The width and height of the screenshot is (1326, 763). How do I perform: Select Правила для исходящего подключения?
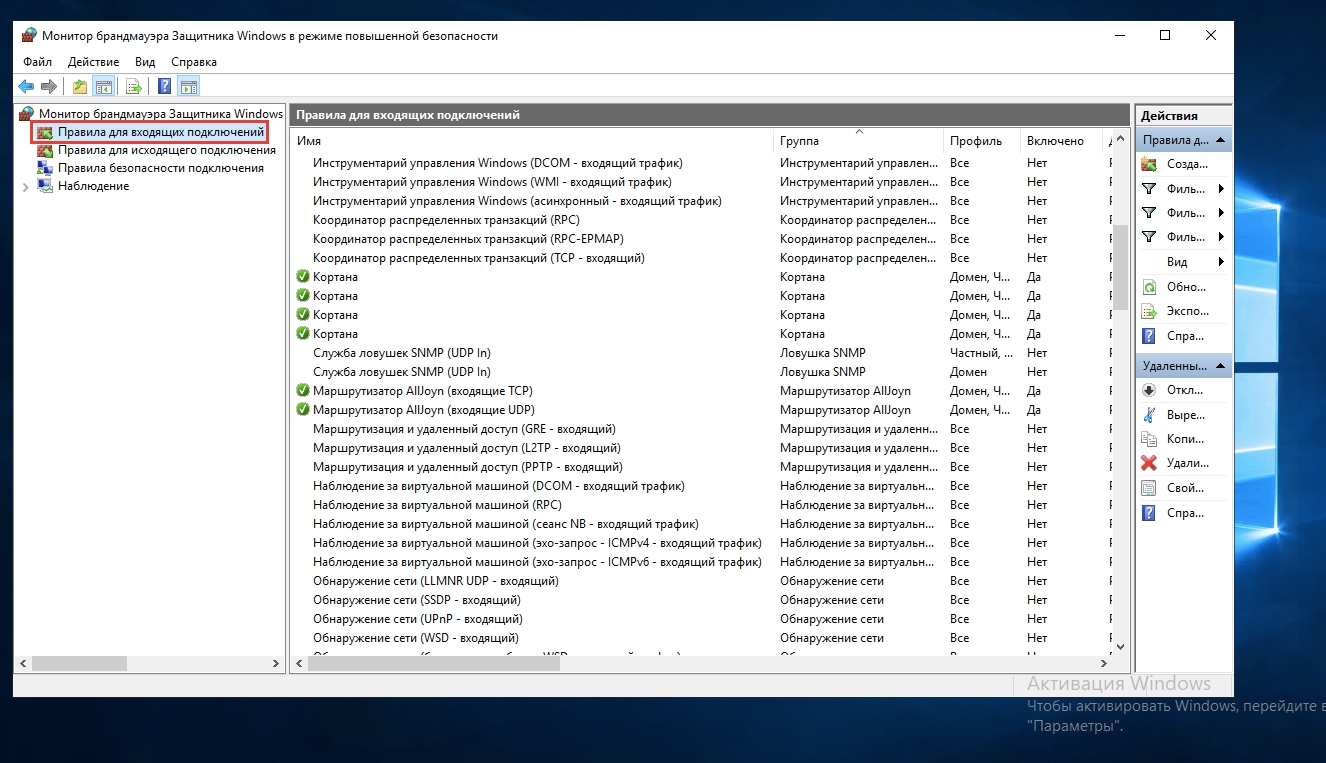[x=166, y=150]
